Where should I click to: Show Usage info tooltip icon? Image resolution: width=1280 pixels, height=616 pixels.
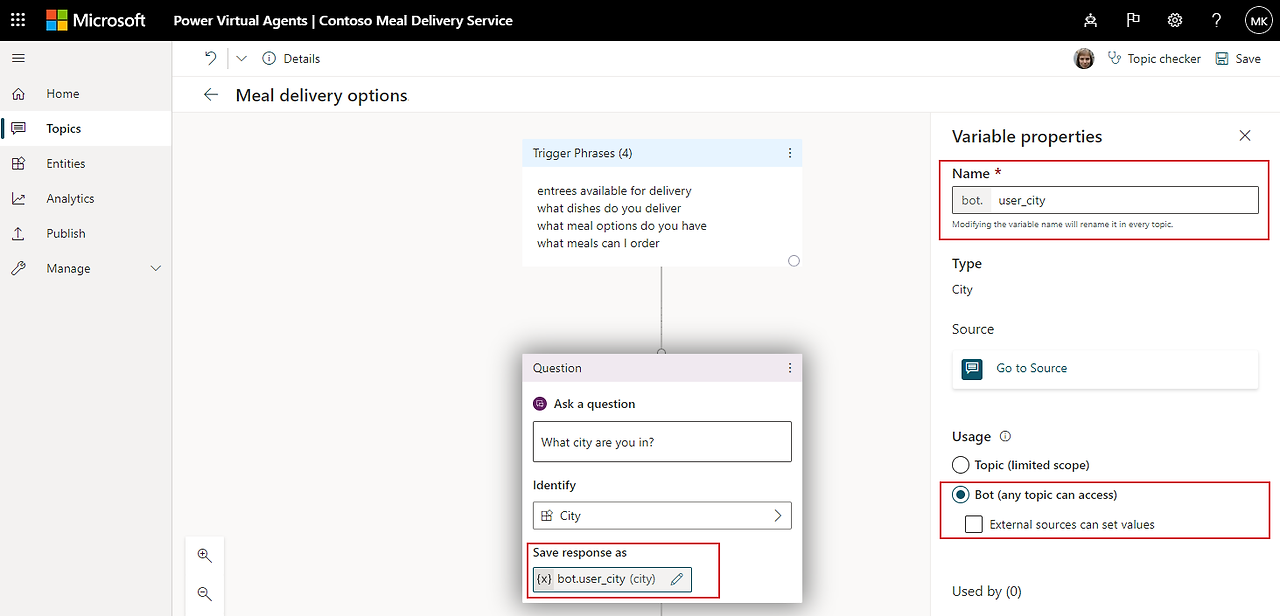[x=1005, y=437]
